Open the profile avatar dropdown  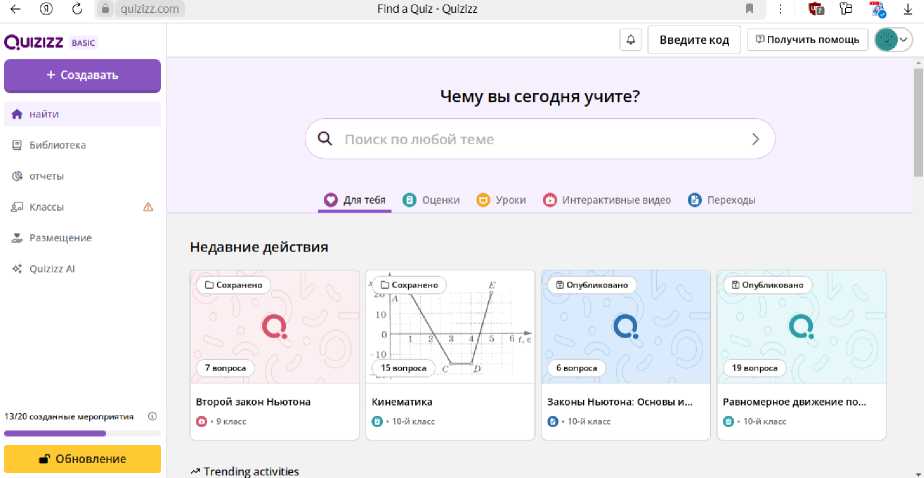[x=892, y=40]
